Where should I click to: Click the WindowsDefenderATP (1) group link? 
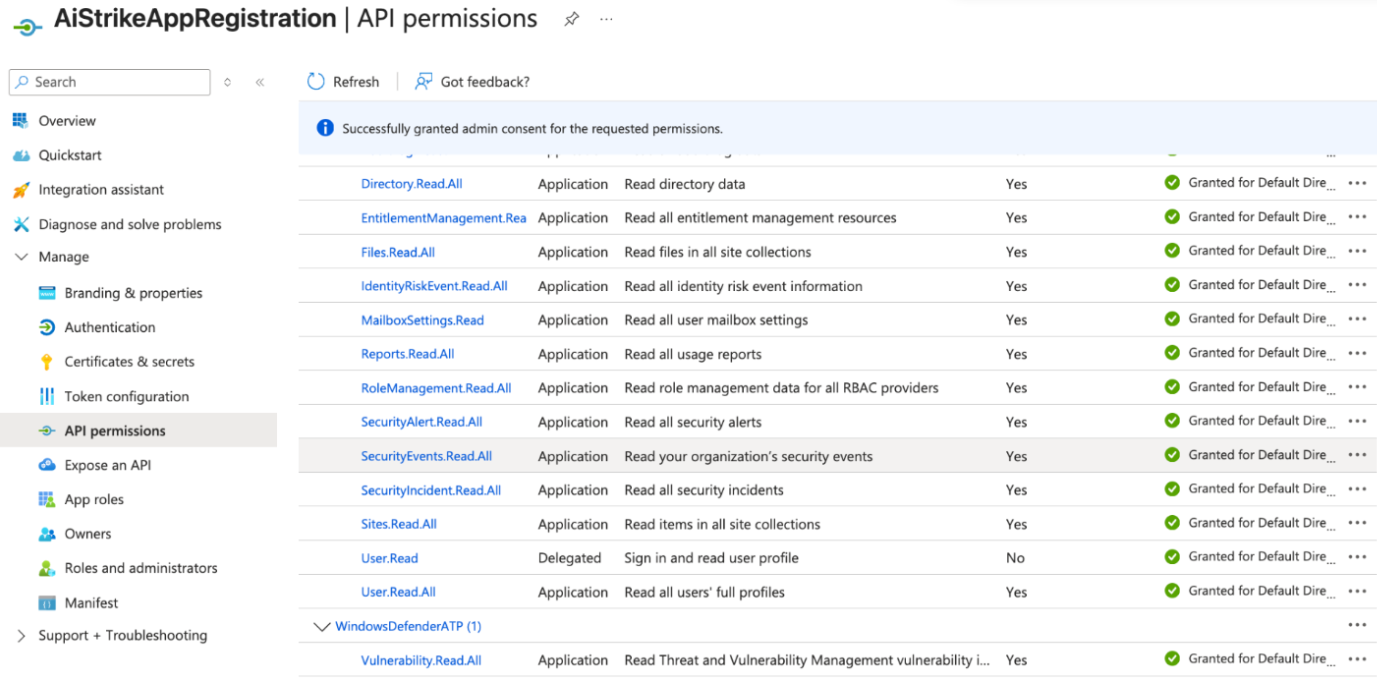[x=408, y=627]
